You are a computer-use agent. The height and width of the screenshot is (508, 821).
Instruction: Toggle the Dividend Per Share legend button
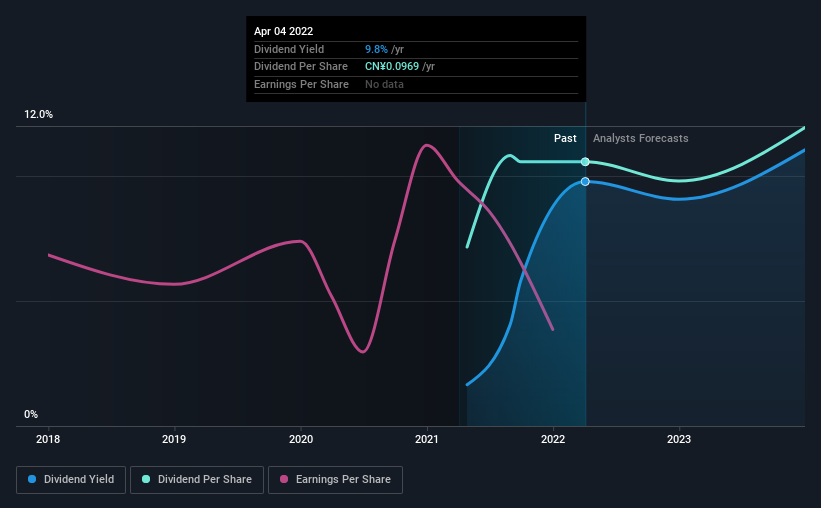tap(197, 480)
